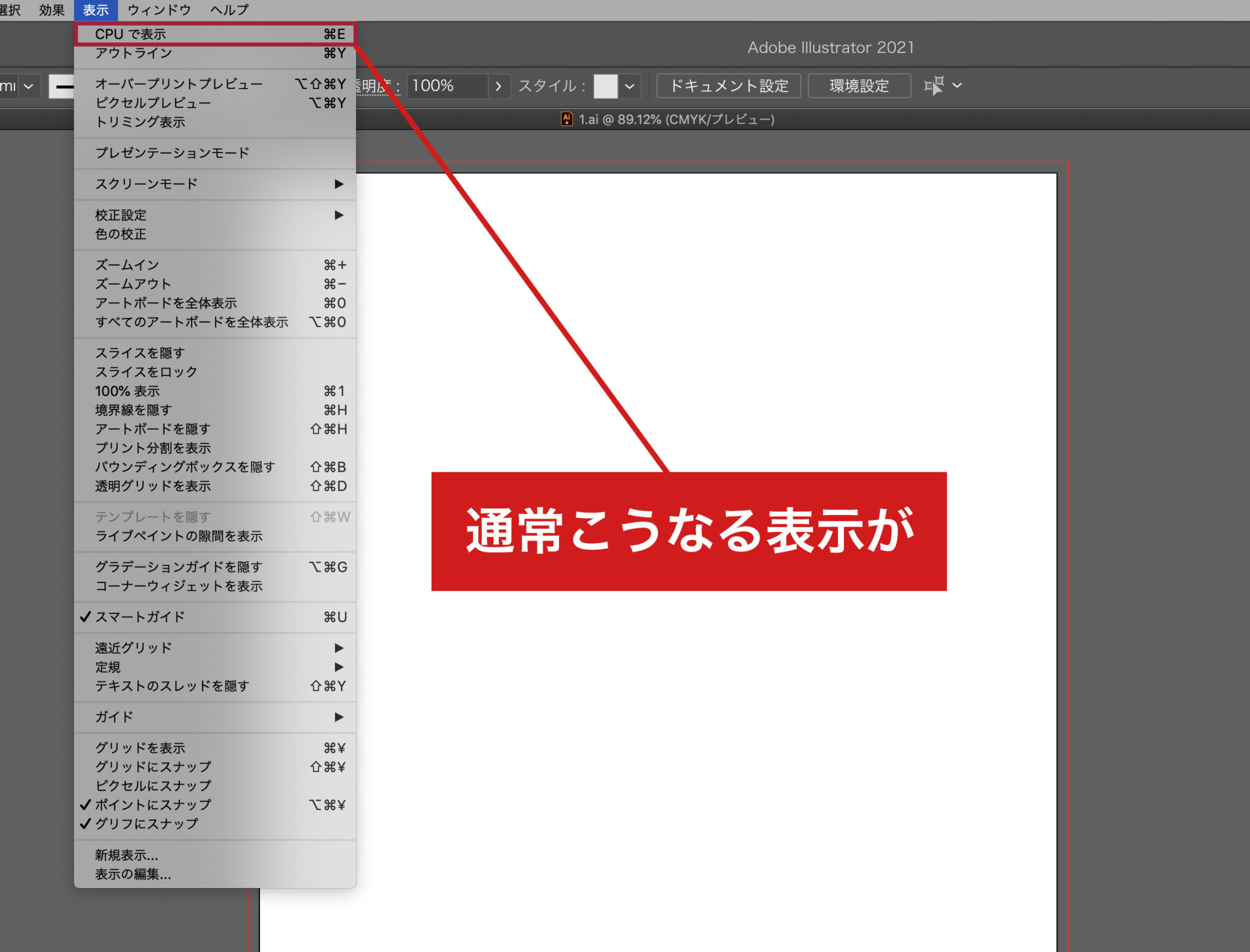
Task: Disable スマートガイド in the 表示 menu
Action: pos(139,617)
